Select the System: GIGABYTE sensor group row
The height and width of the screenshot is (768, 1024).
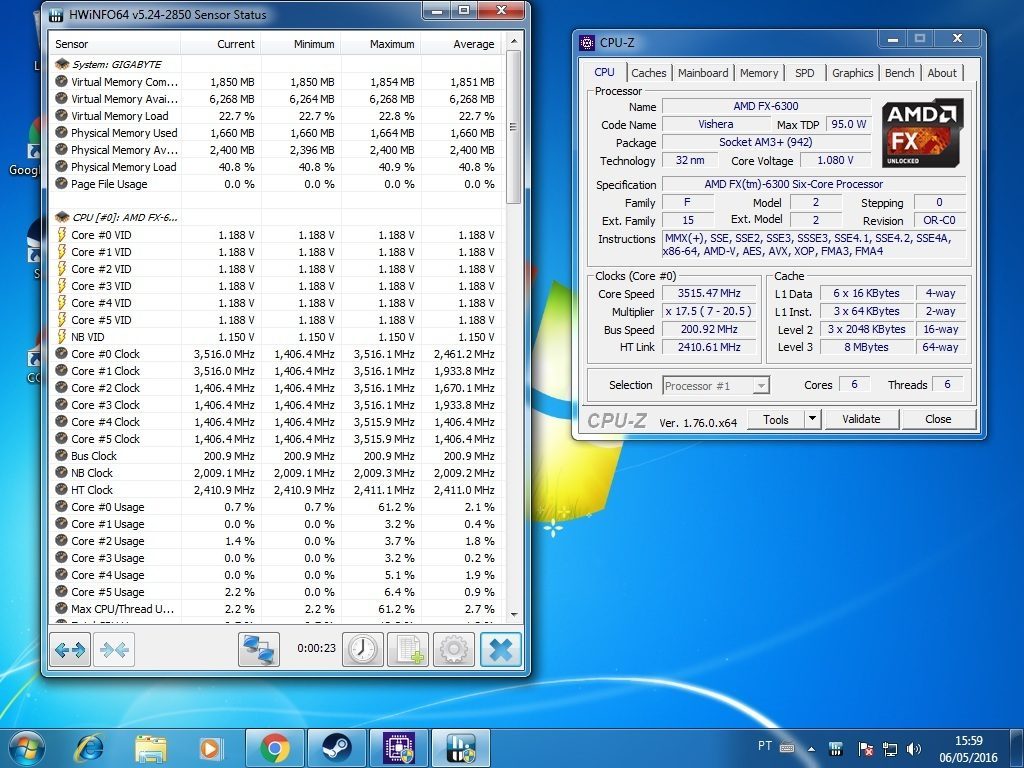coord(276,64)
